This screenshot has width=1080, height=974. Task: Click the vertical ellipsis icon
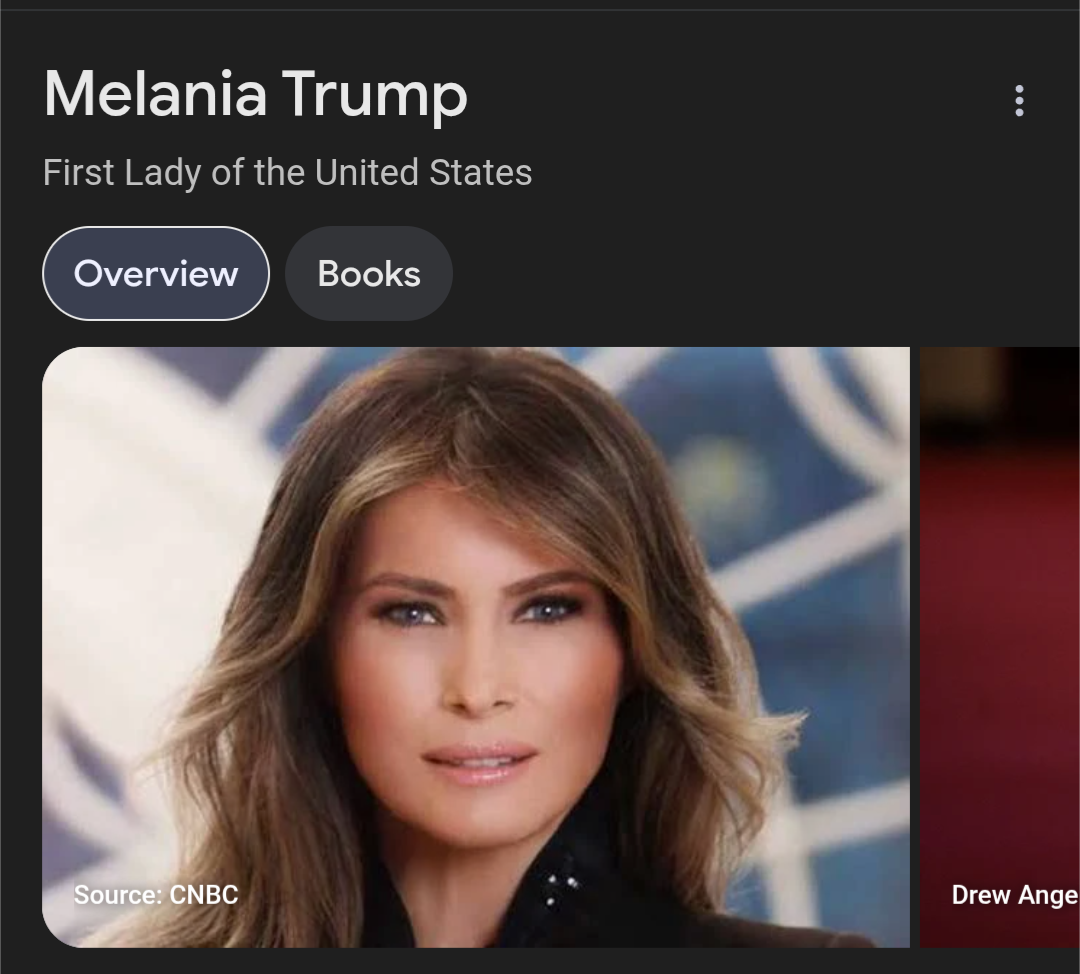click(x=1019, y=101)
